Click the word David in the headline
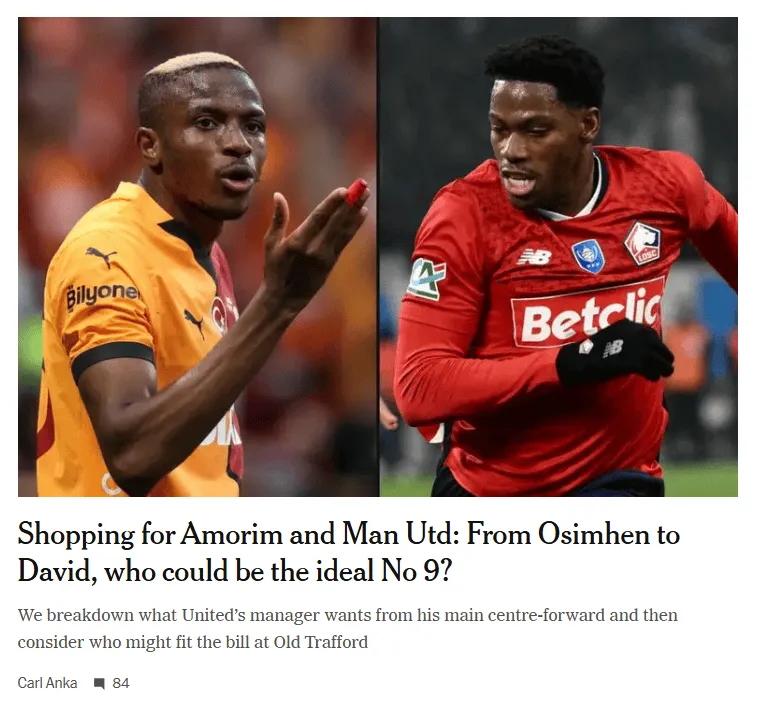 click(55, 570)
